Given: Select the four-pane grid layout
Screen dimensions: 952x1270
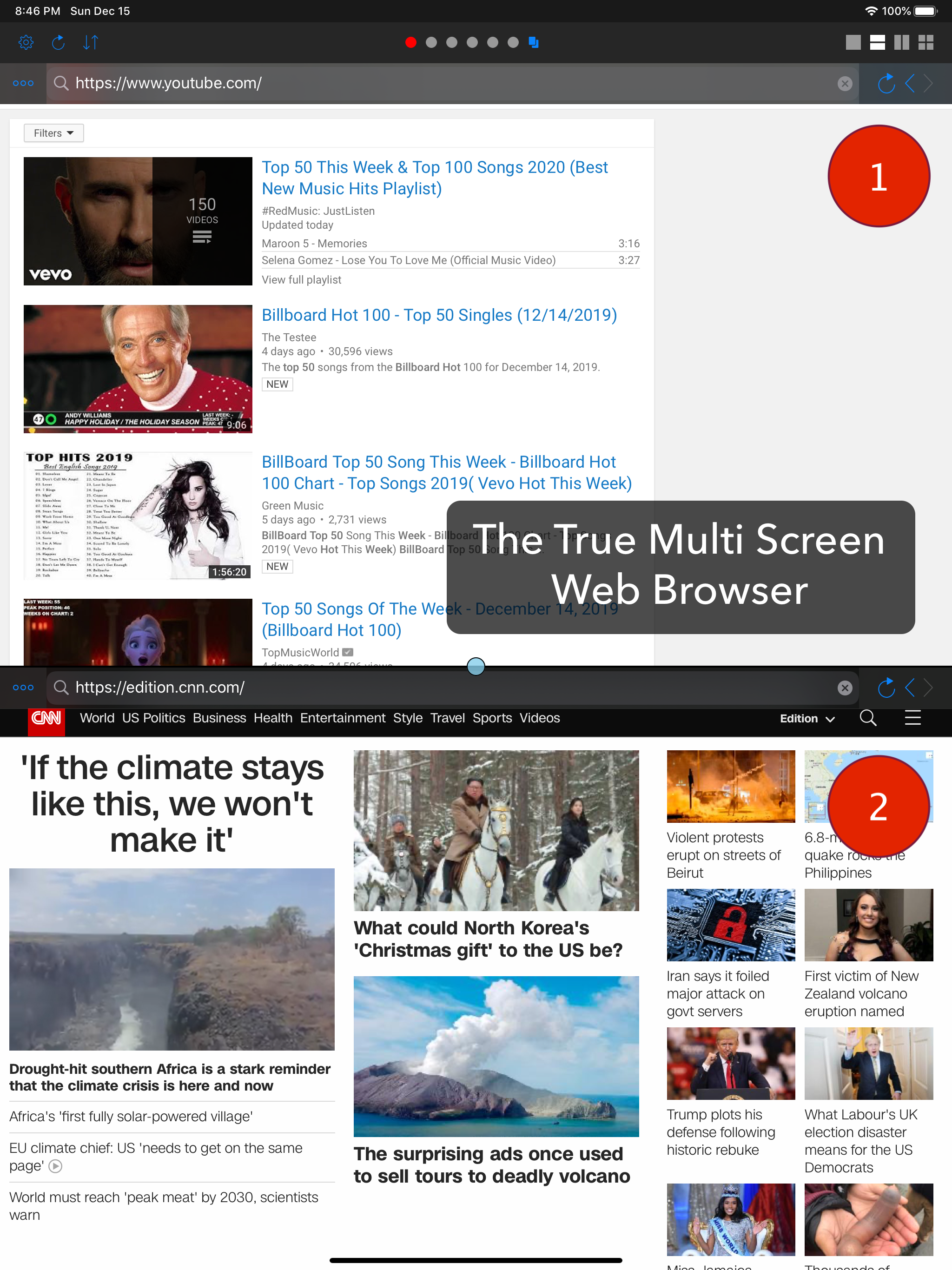Looking at the screenshot, I should coord(926,42).
